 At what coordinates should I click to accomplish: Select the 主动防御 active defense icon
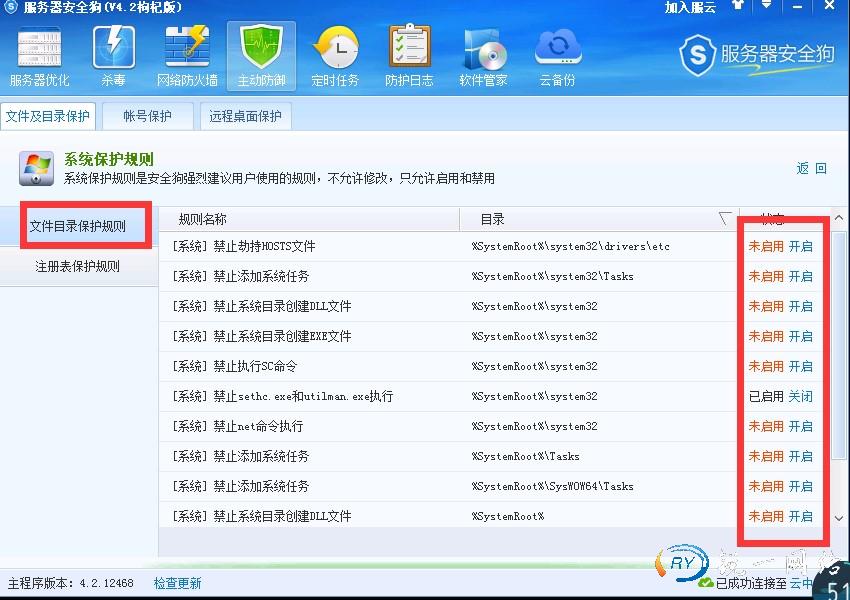click(261, 56)
